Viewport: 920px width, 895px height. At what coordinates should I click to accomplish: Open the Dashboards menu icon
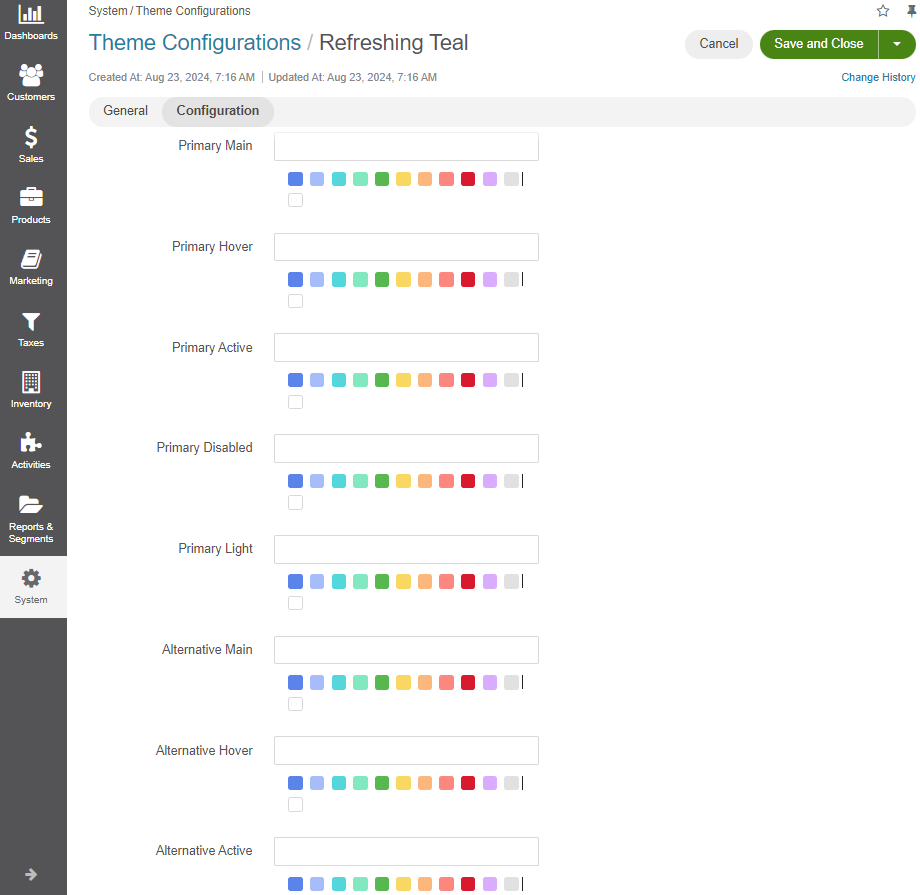(31, 14)
